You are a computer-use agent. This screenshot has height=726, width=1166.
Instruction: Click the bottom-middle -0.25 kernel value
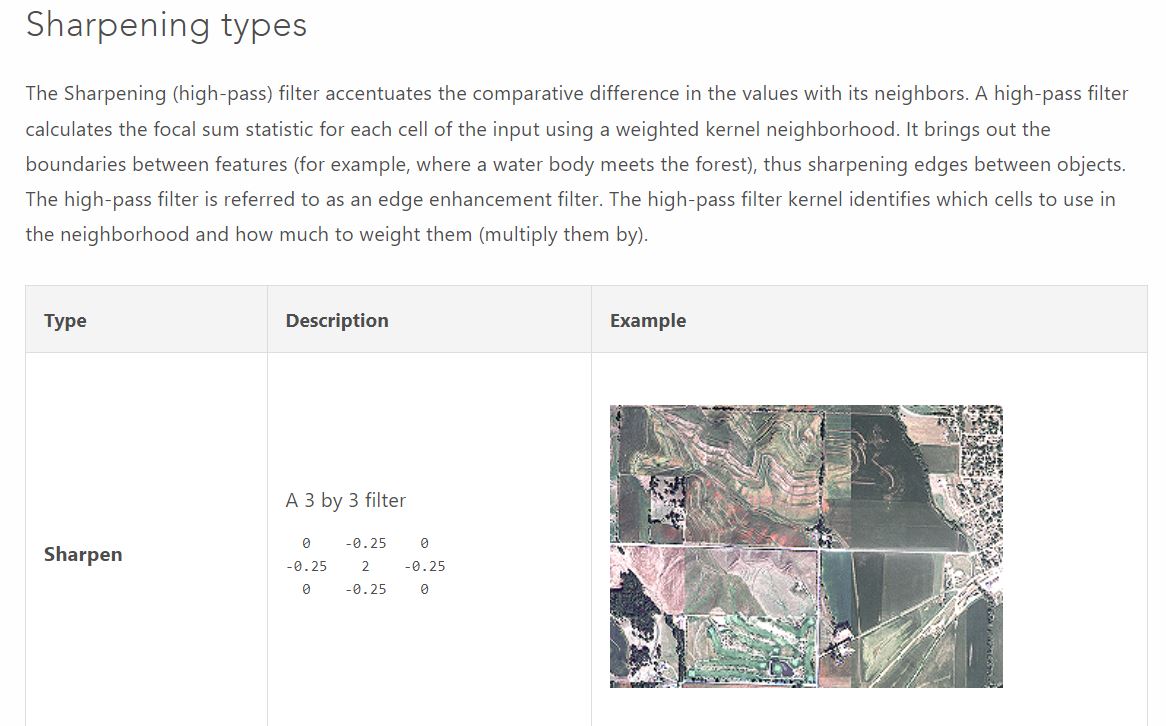coord(365,589)
